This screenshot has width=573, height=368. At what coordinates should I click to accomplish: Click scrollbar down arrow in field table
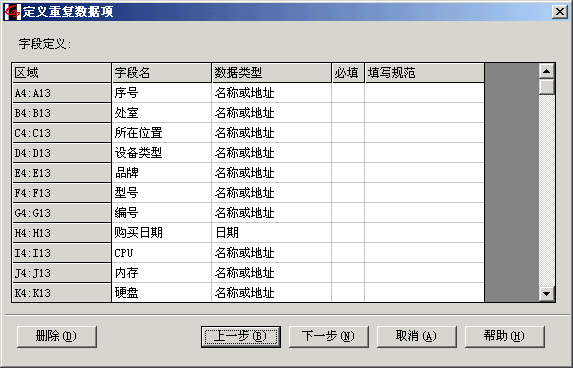click(547, 293)
